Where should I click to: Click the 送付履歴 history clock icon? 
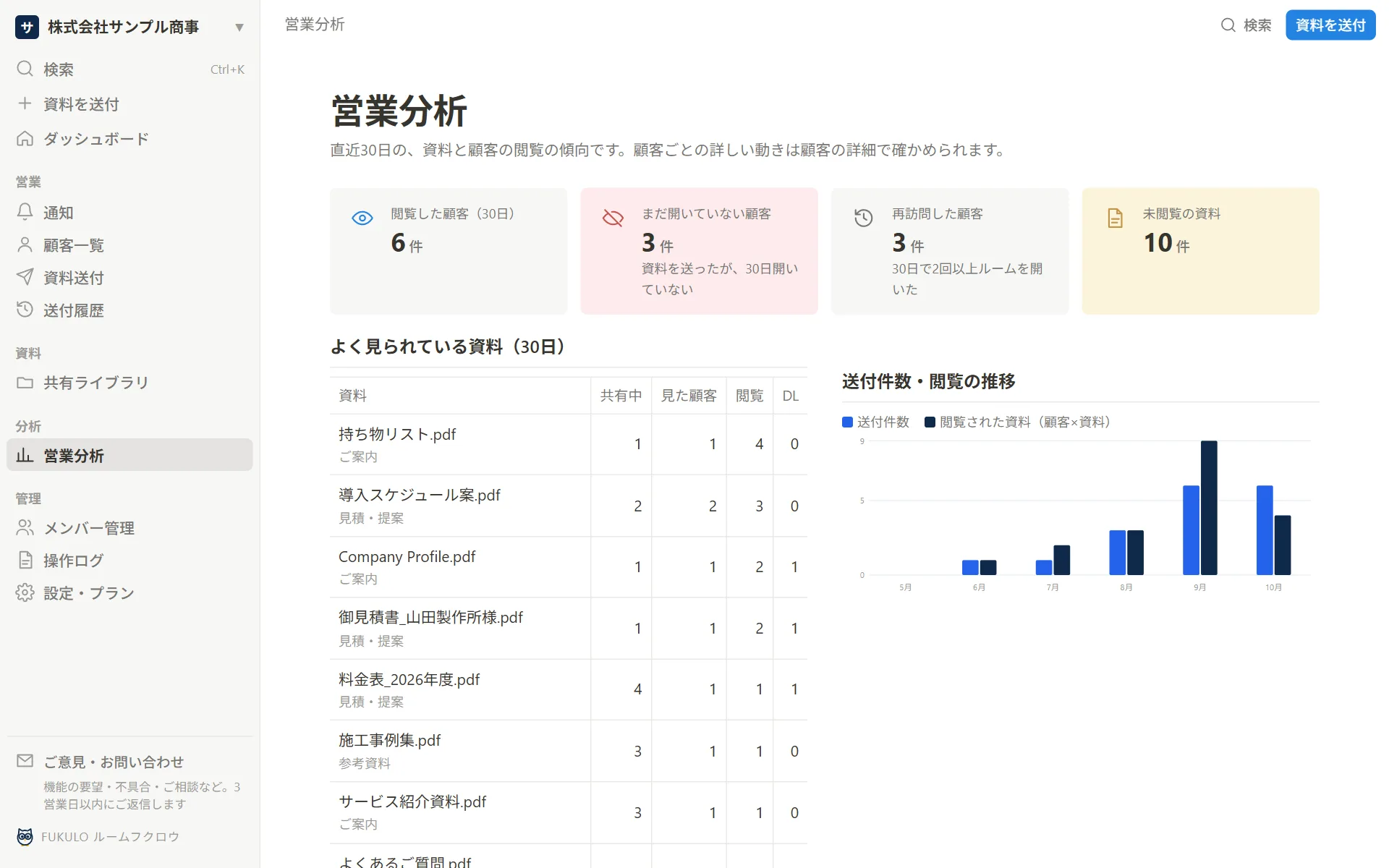[25, 310]
